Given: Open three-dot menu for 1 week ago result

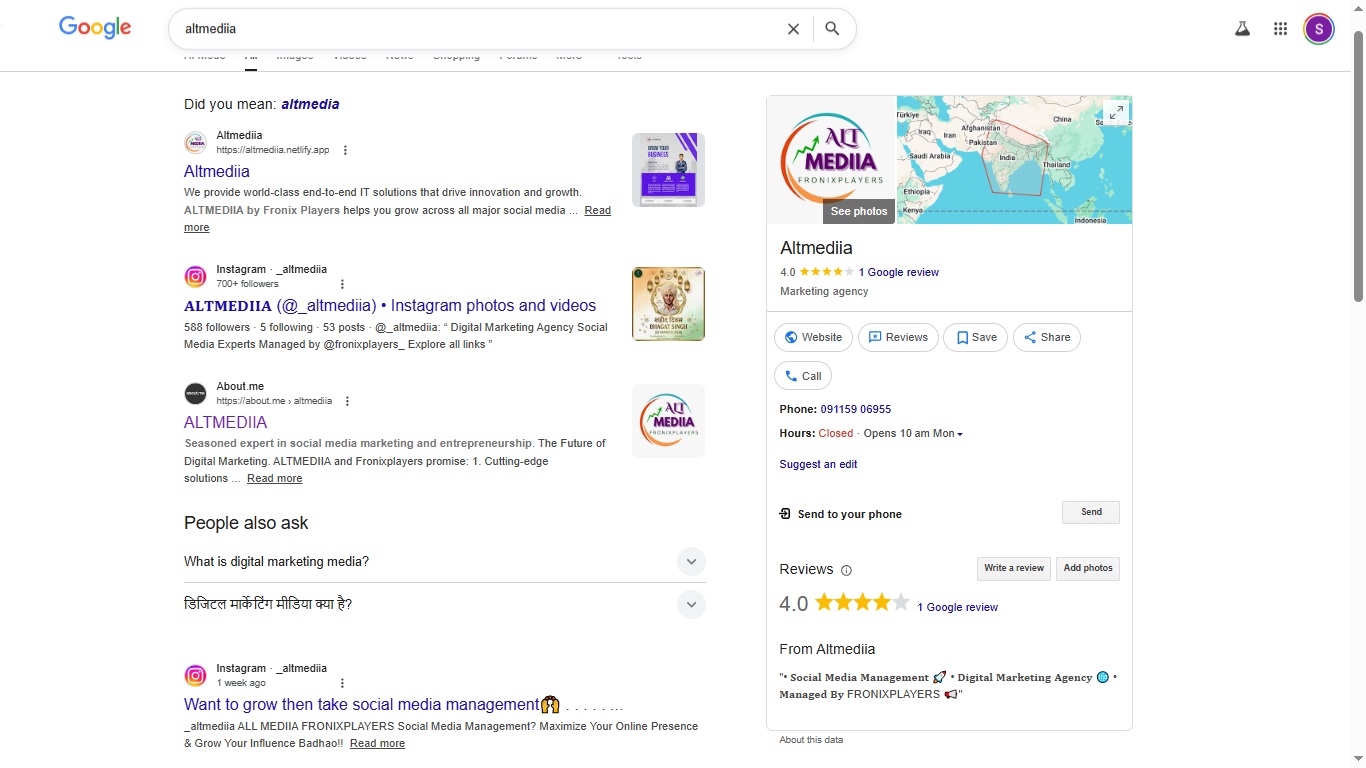Looking at the screenshot, I should (342, 683).
